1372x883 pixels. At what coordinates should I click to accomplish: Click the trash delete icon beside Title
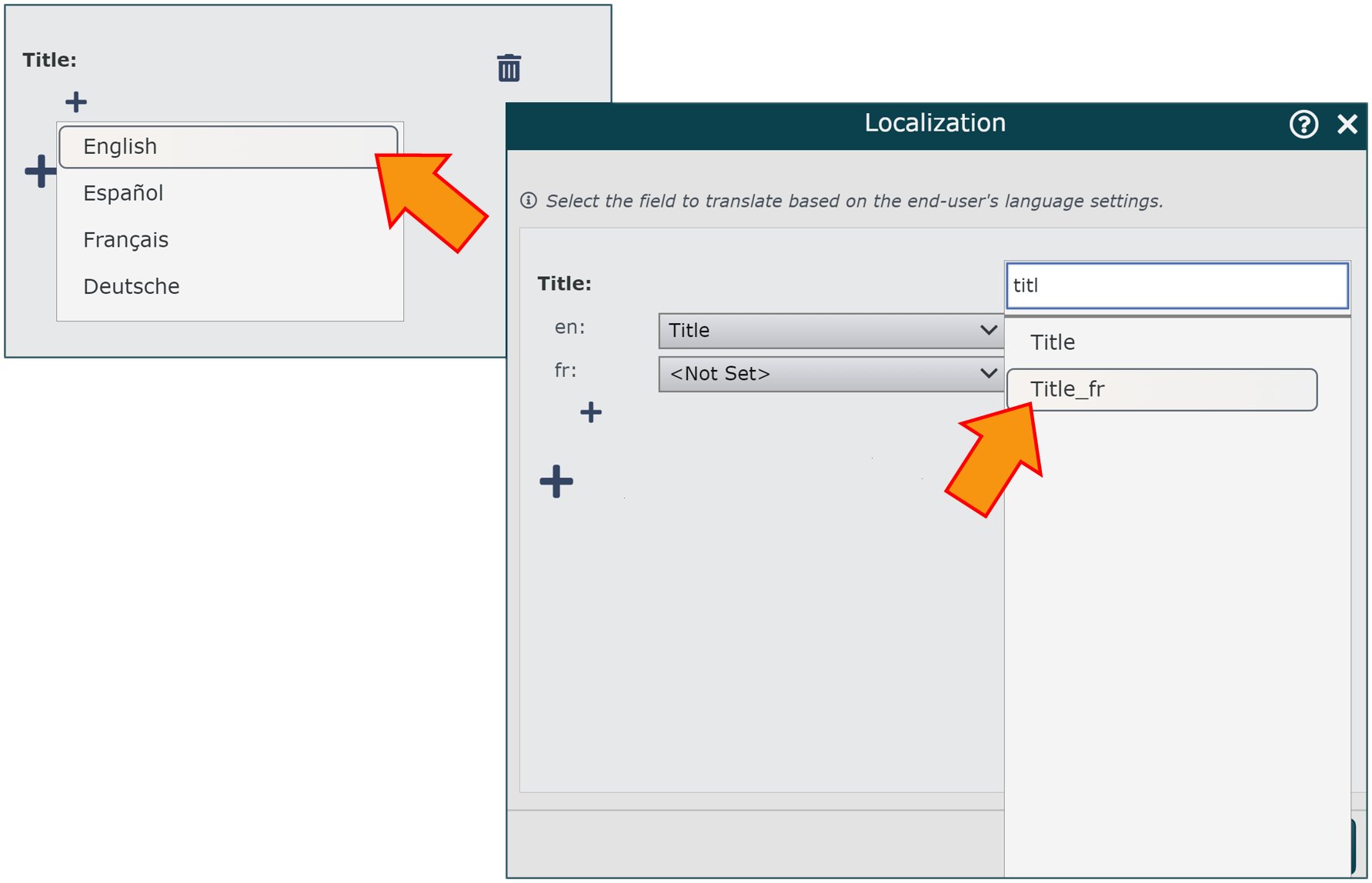point(509,68)
